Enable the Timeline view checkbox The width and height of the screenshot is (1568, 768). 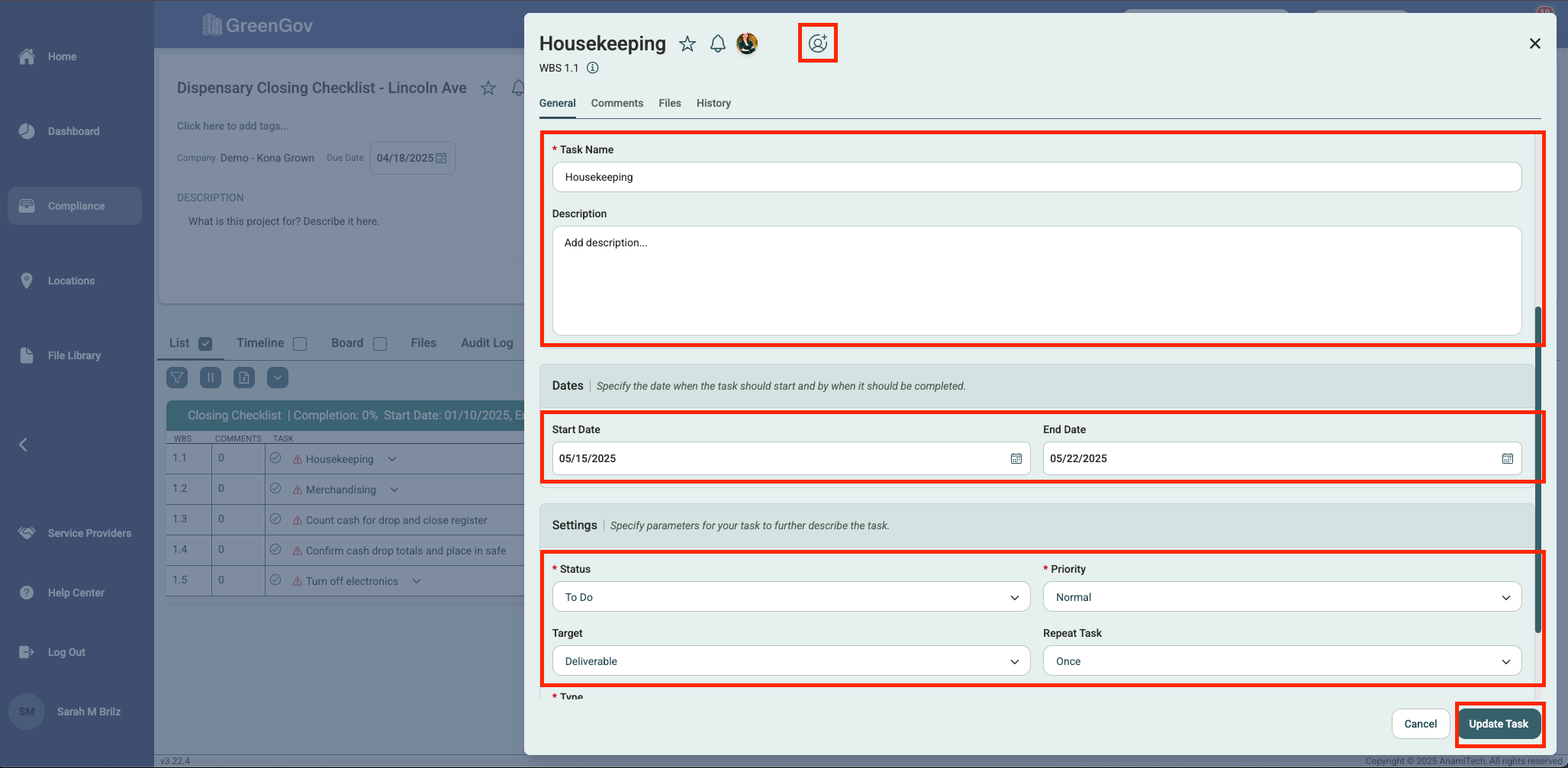[x=300, y=344]
